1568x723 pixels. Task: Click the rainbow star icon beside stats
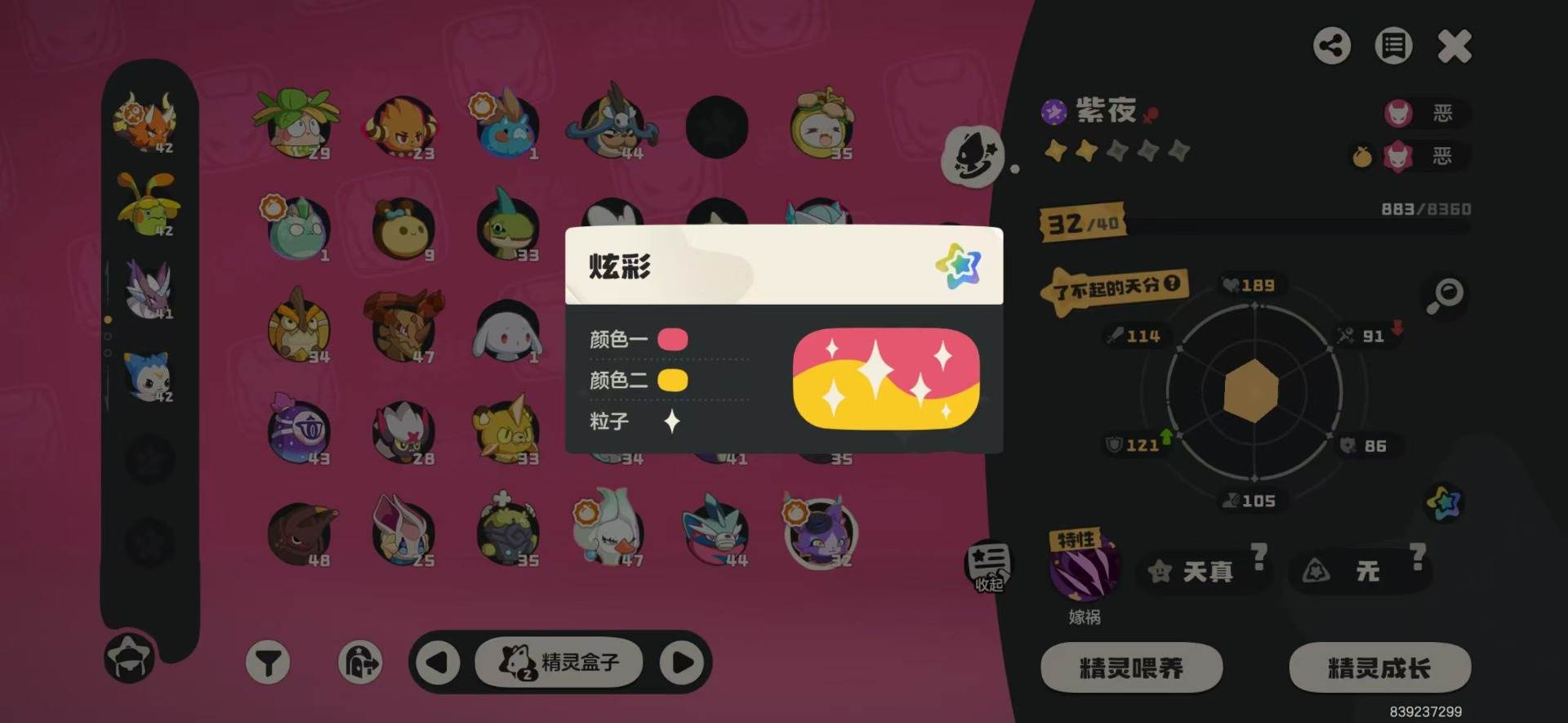[1443, 502]
